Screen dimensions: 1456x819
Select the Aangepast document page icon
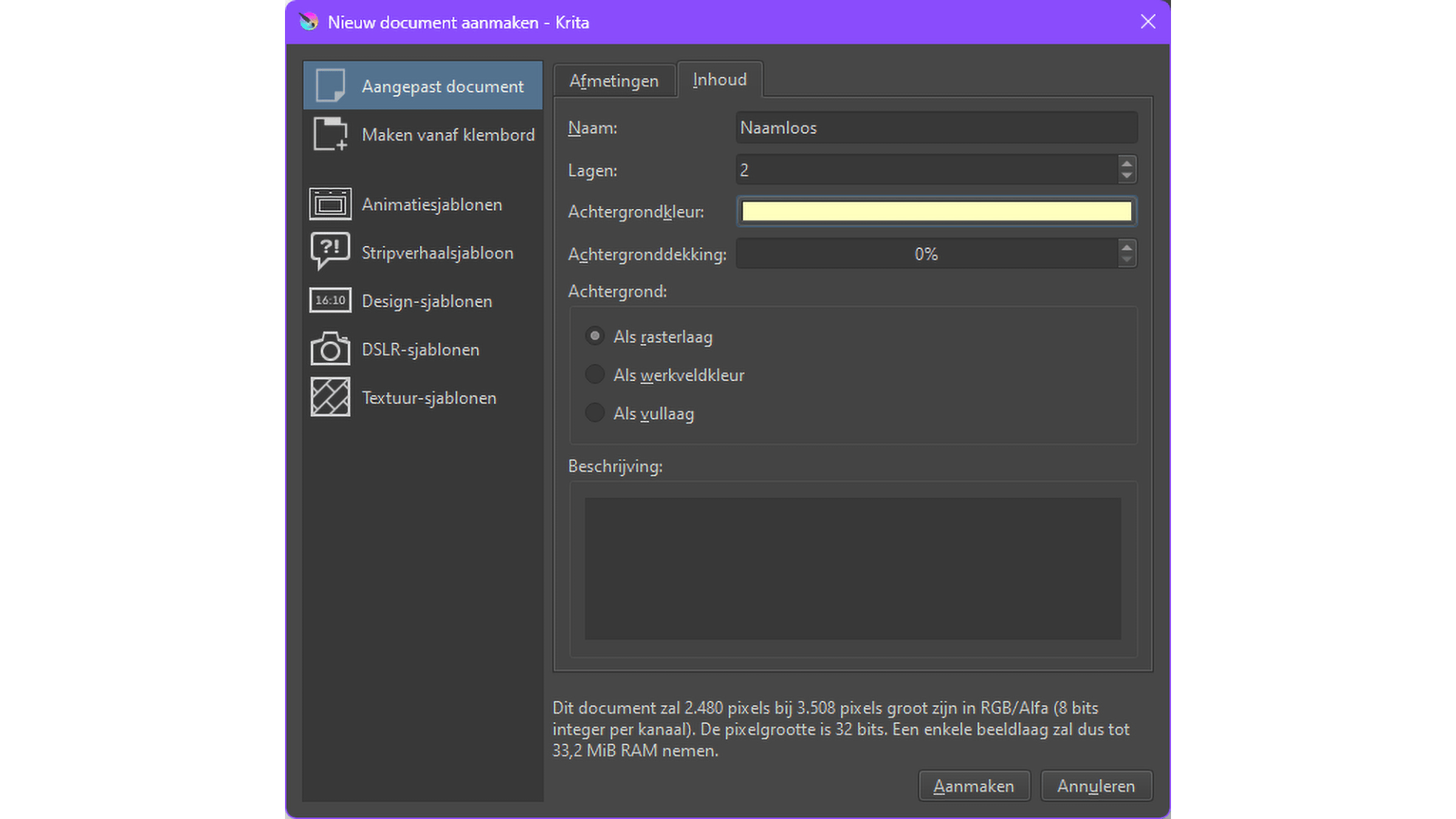click(330, 86)
